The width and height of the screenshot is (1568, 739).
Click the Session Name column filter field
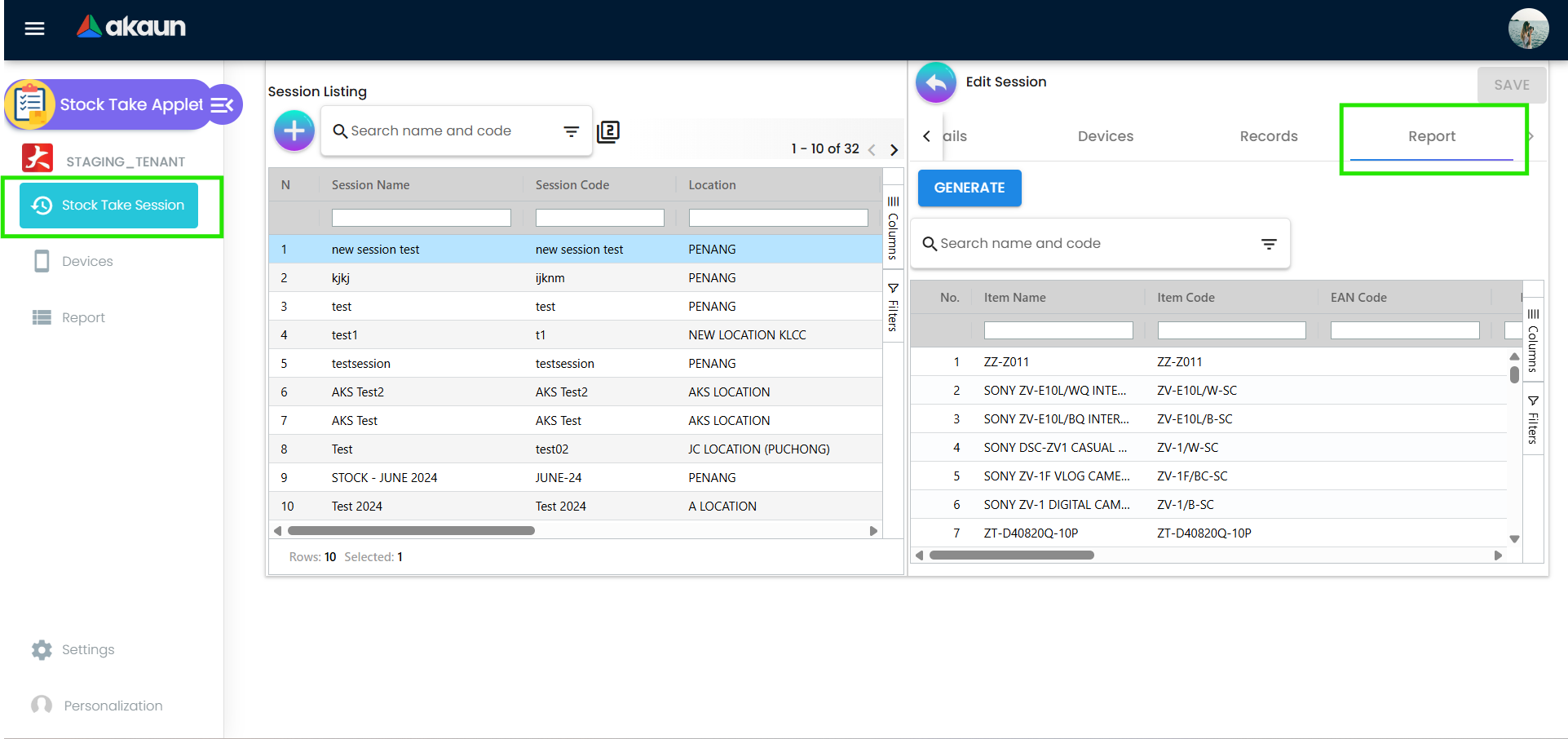click(421, 218)
